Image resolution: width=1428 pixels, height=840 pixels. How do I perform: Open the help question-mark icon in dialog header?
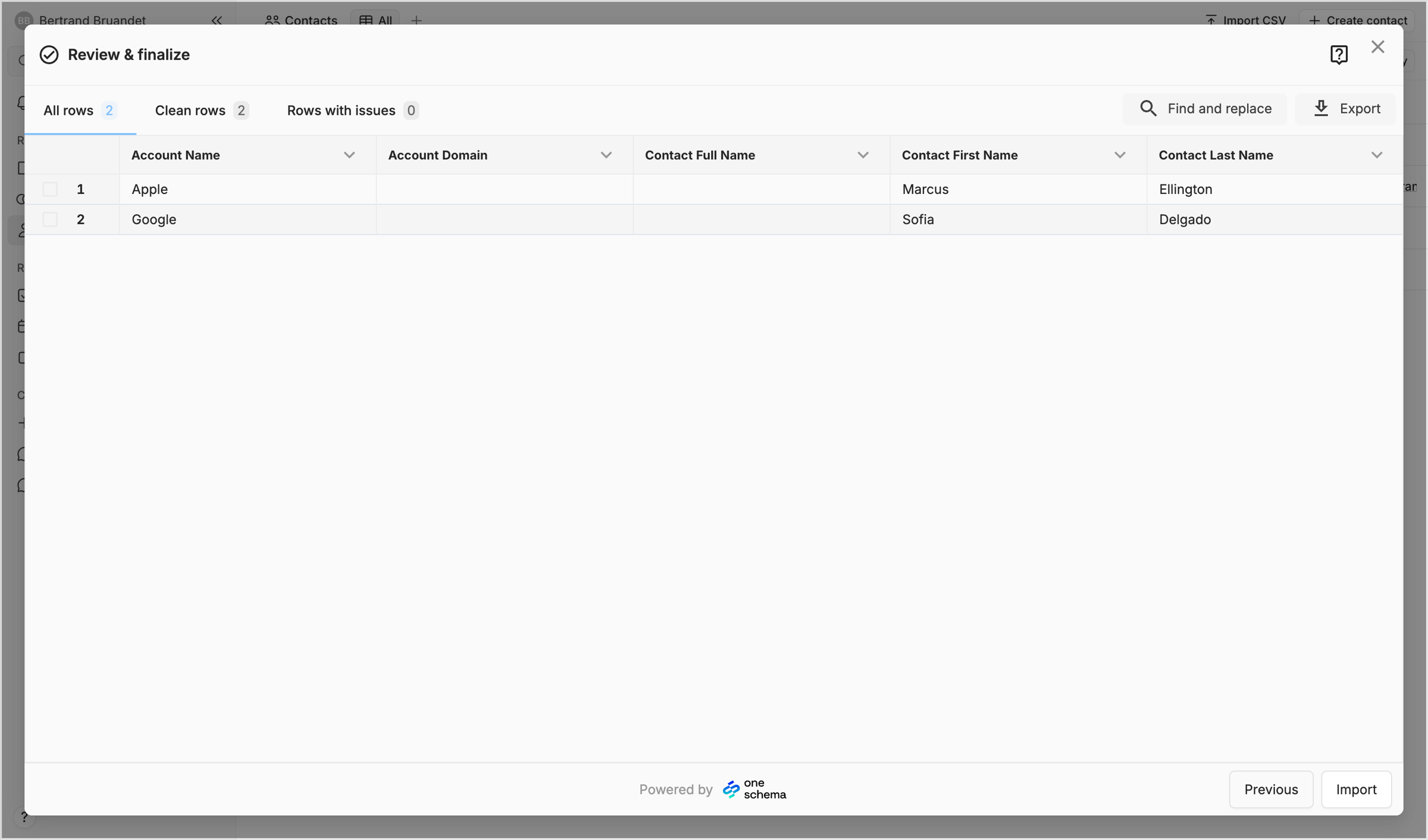click(1339, 54)
